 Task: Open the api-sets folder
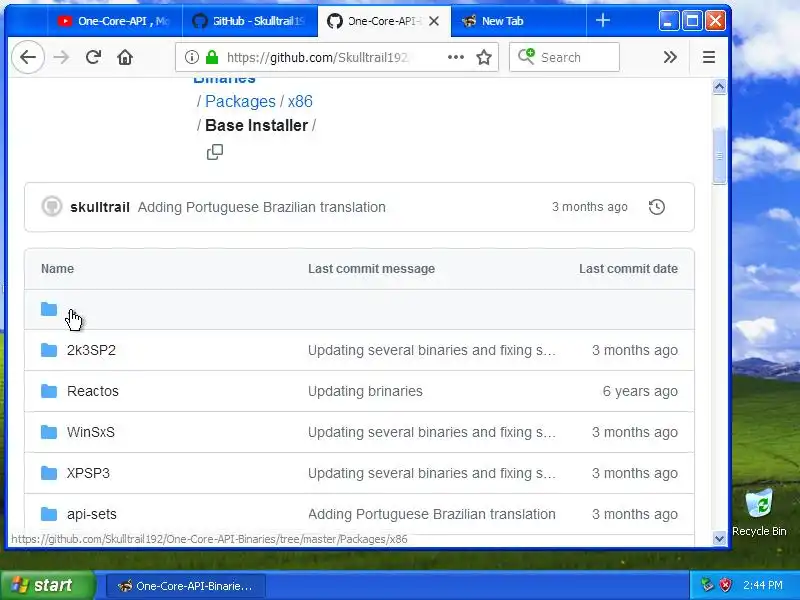[92, 514]
